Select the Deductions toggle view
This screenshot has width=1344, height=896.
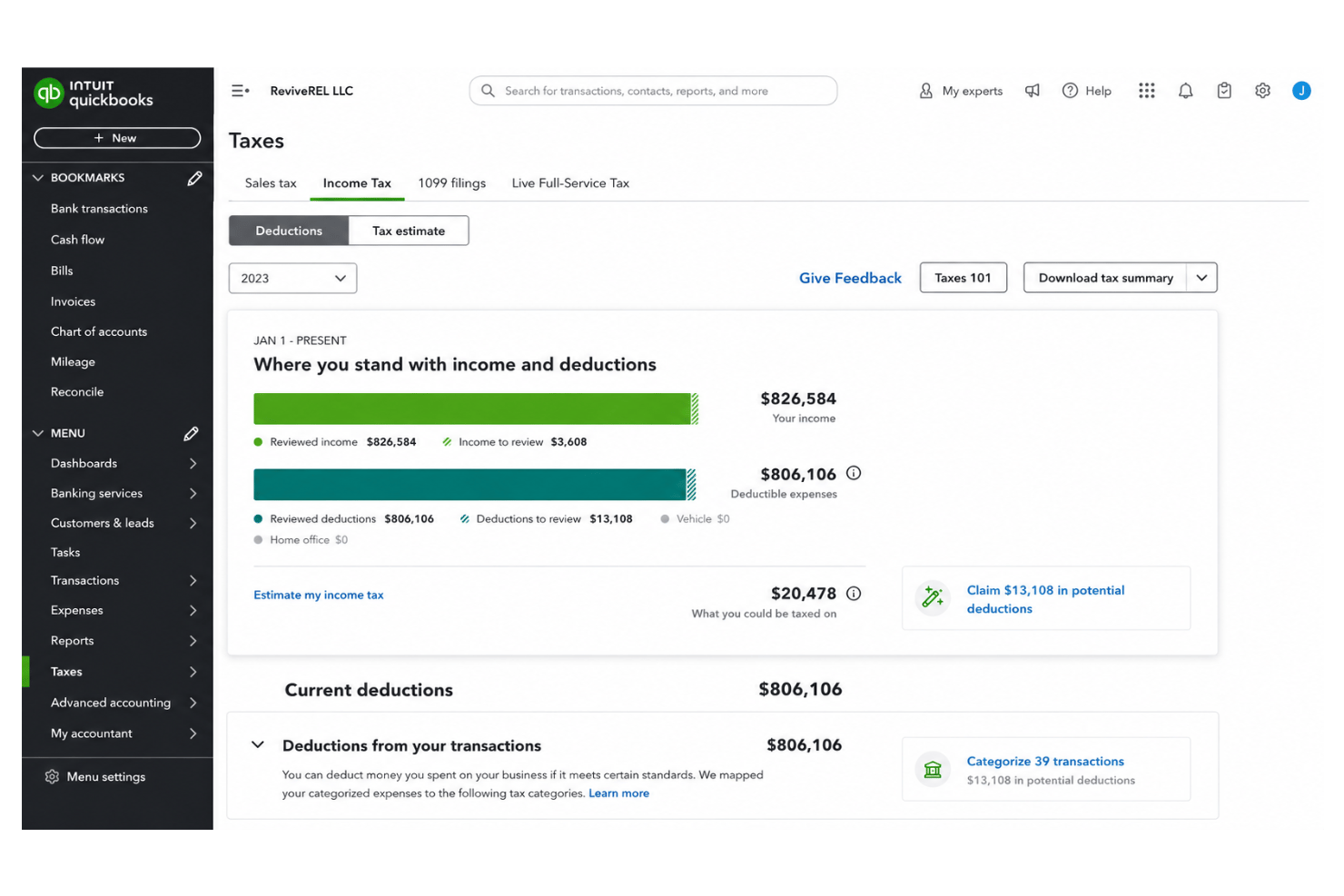point(289,231)
